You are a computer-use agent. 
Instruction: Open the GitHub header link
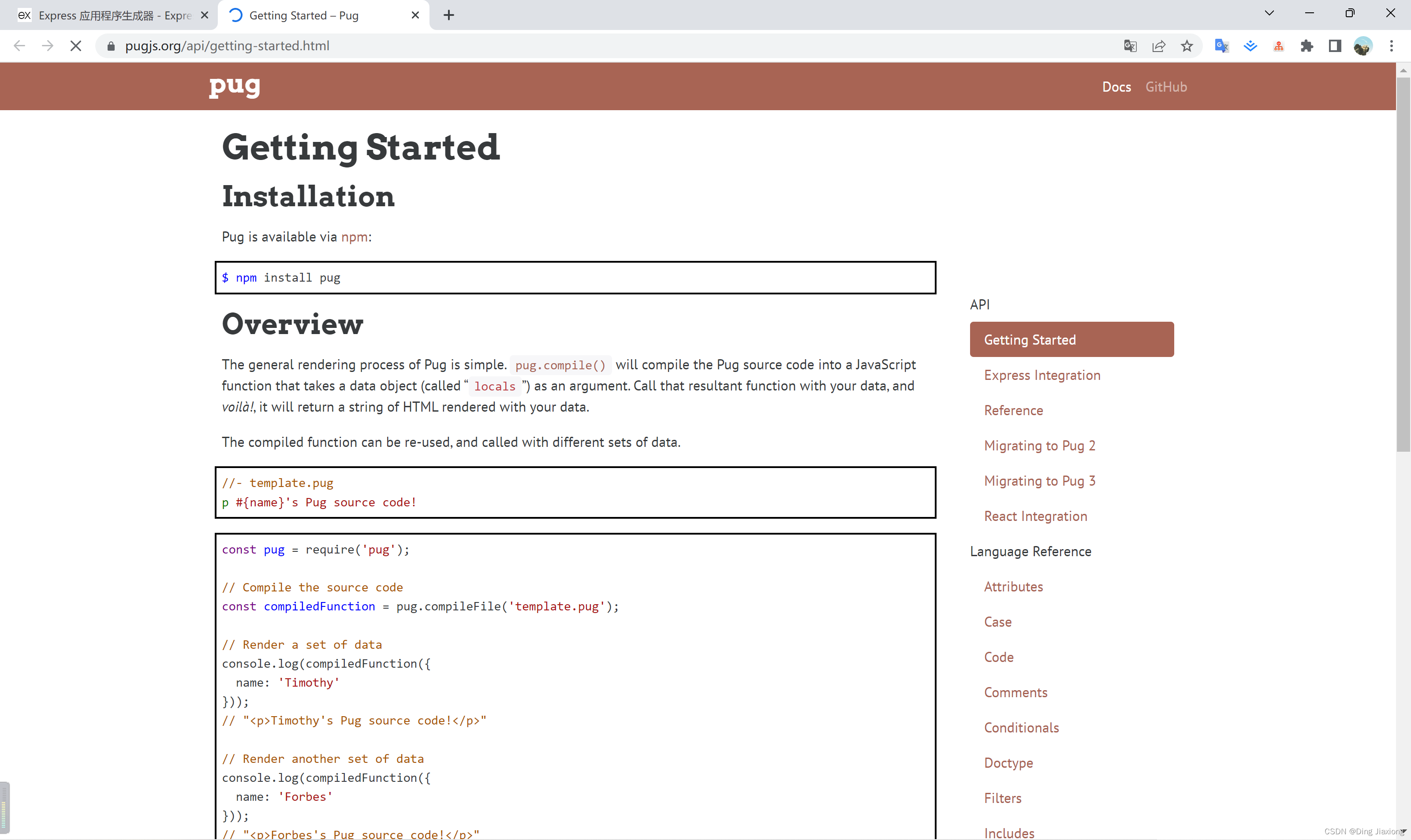click(1166, 87)
